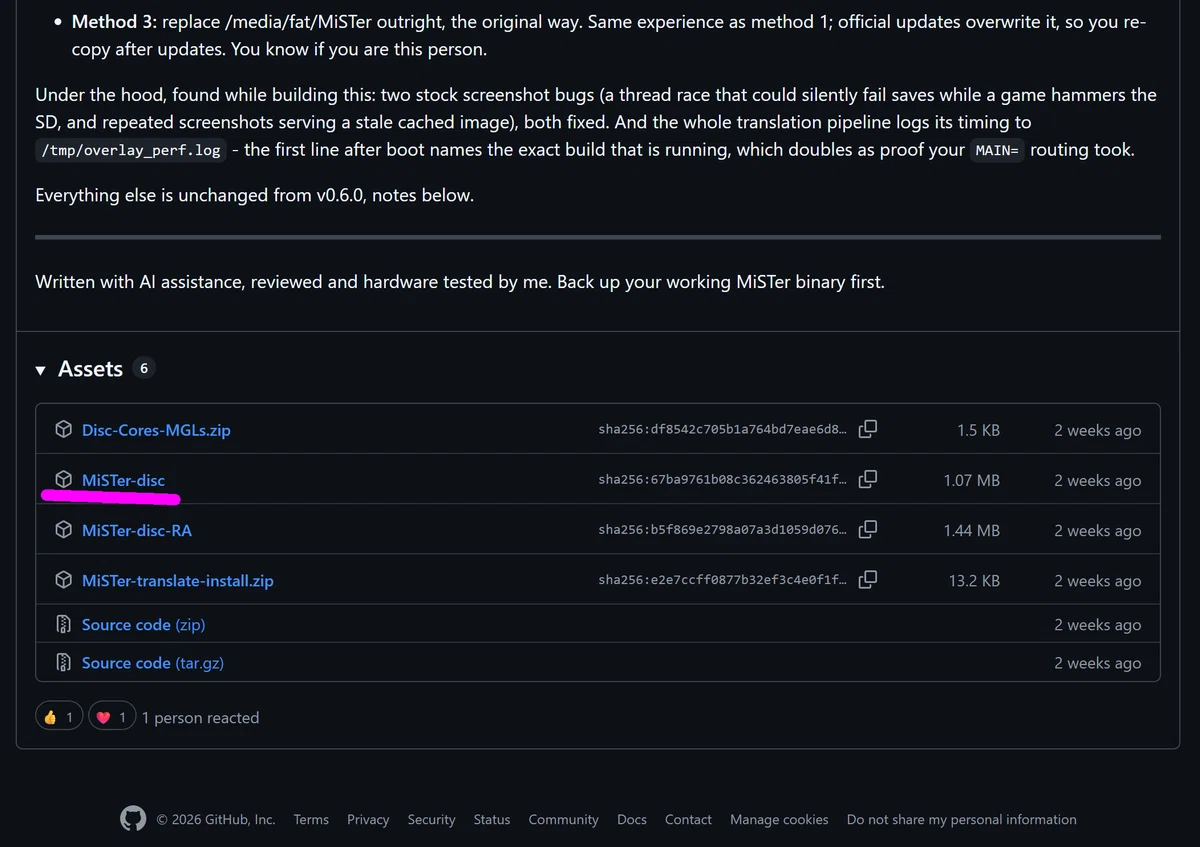Click the 13.2 KB file size text
This screenshot has width=1200, height=847.
tap(975, 580)
